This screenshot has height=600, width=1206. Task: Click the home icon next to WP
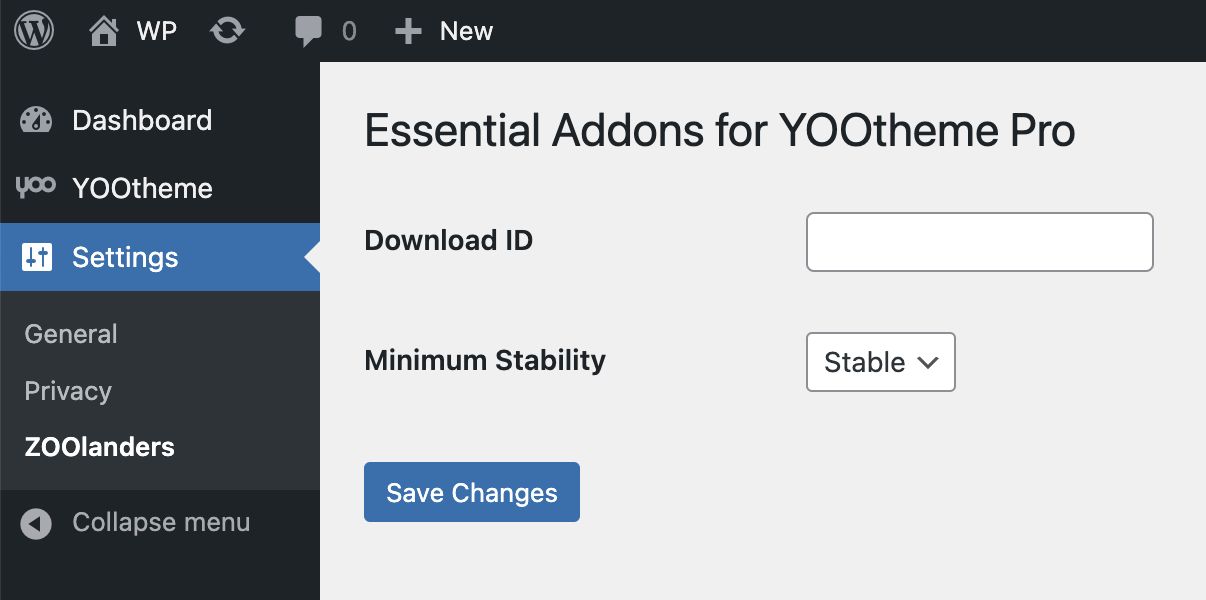click(104, 31)
